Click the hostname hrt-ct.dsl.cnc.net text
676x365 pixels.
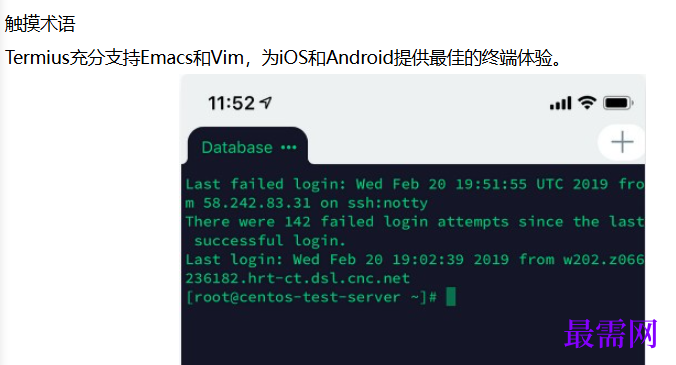329,278
